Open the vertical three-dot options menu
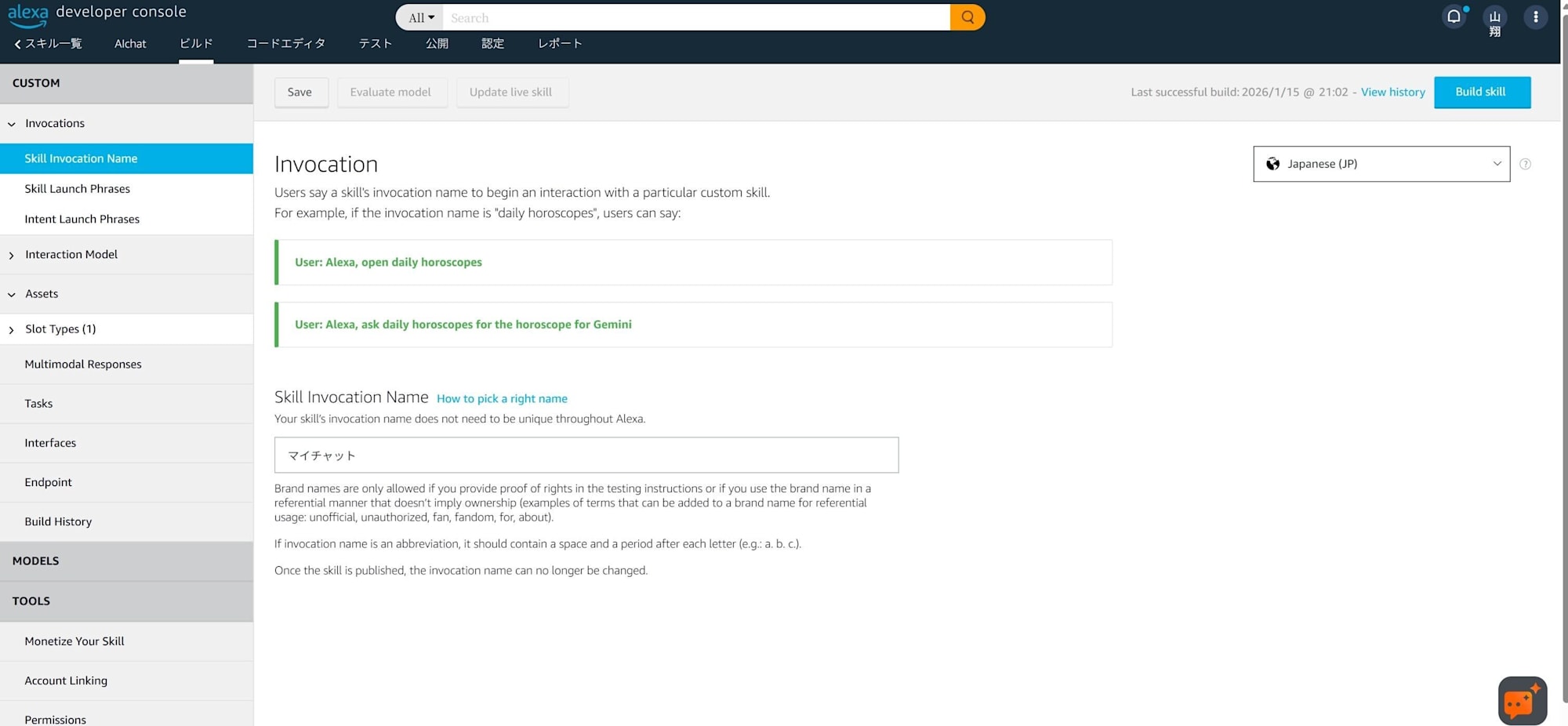This screenshot has height=726, width=1568. 1535,16
